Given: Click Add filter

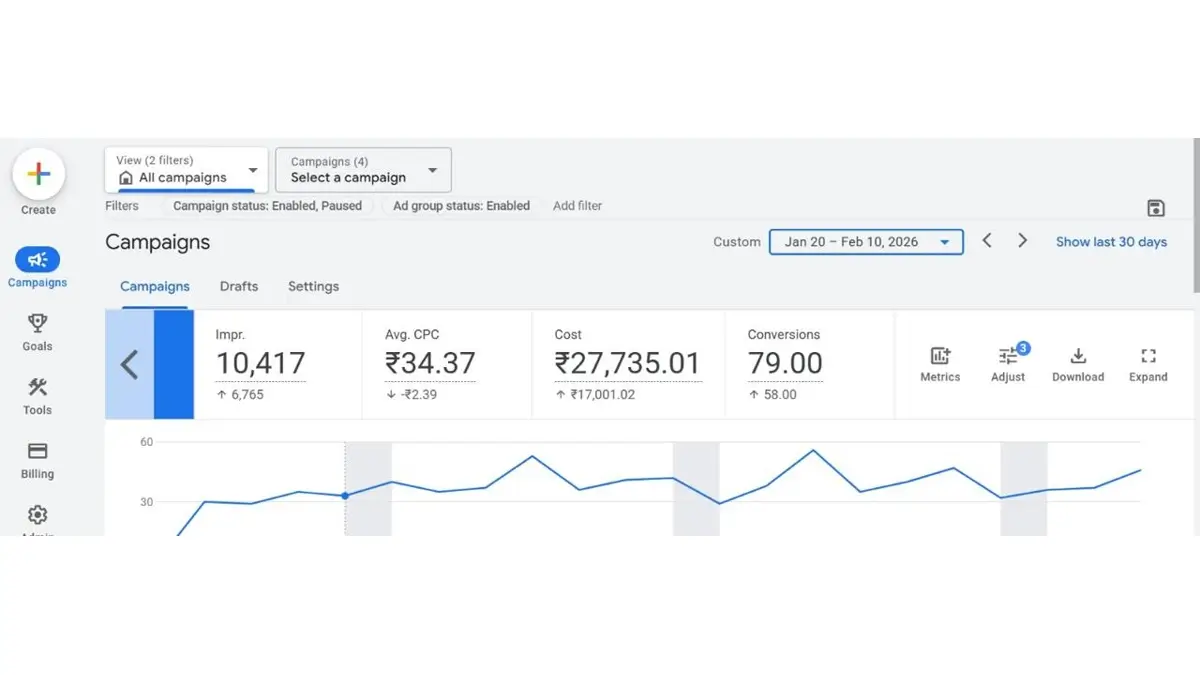Looking at the screenshot, I should pyautogui.click(x=578, y=206).
